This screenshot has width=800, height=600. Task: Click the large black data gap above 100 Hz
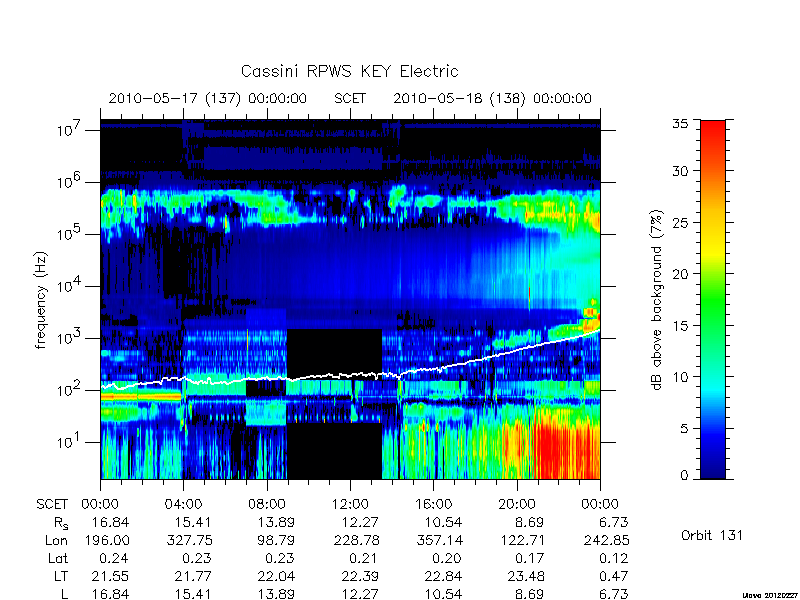[334, 353]
